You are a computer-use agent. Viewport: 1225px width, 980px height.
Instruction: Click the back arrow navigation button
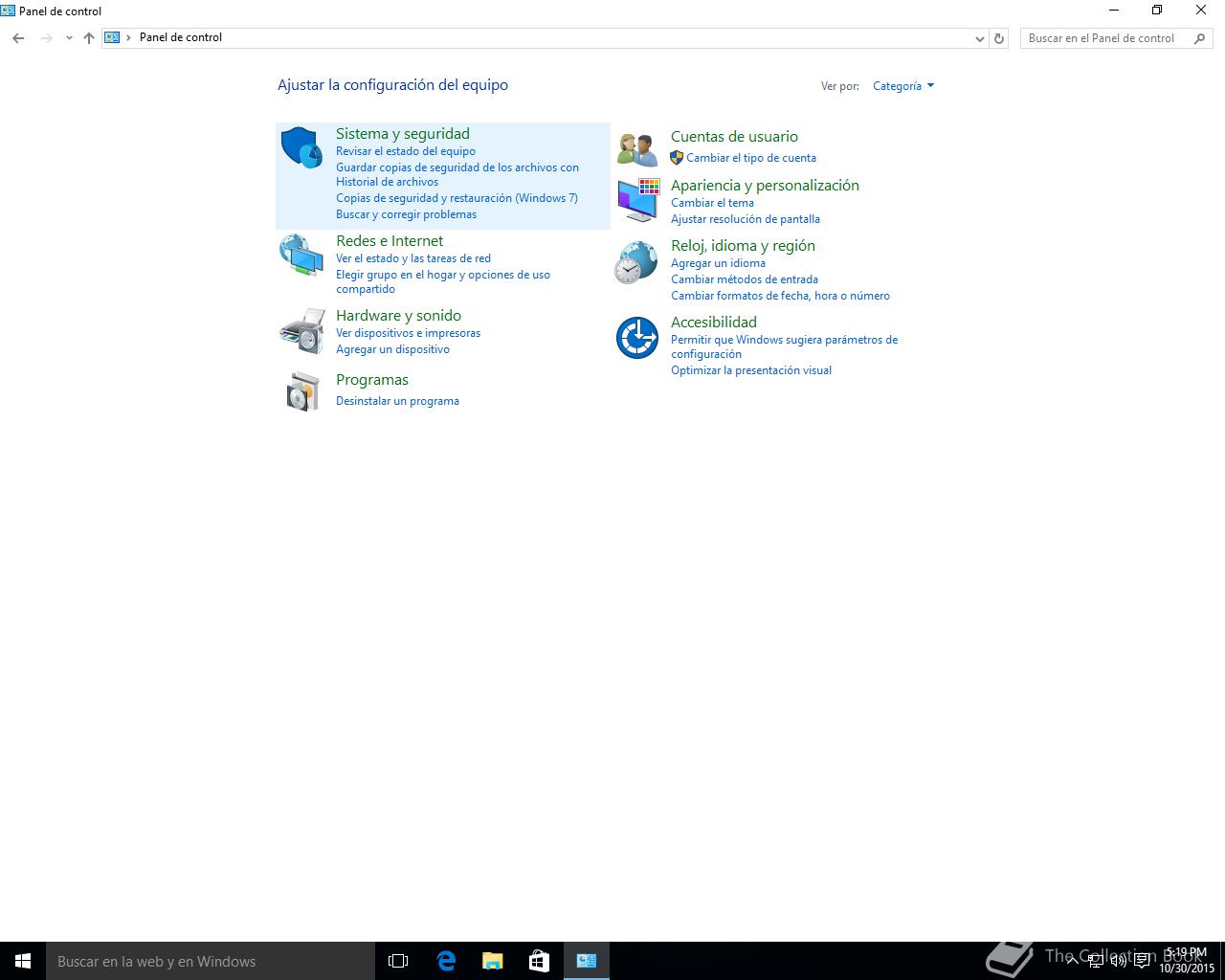point(18,38)
